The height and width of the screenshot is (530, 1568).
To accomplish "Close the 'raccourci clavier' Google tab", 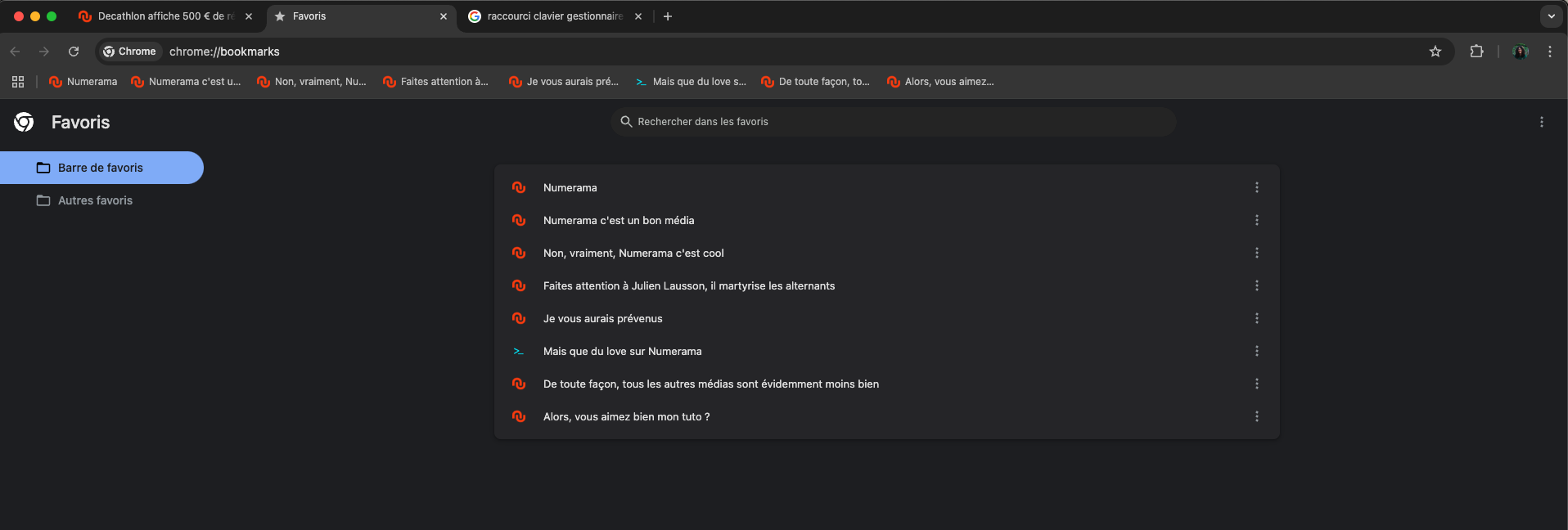I will 638,16.
